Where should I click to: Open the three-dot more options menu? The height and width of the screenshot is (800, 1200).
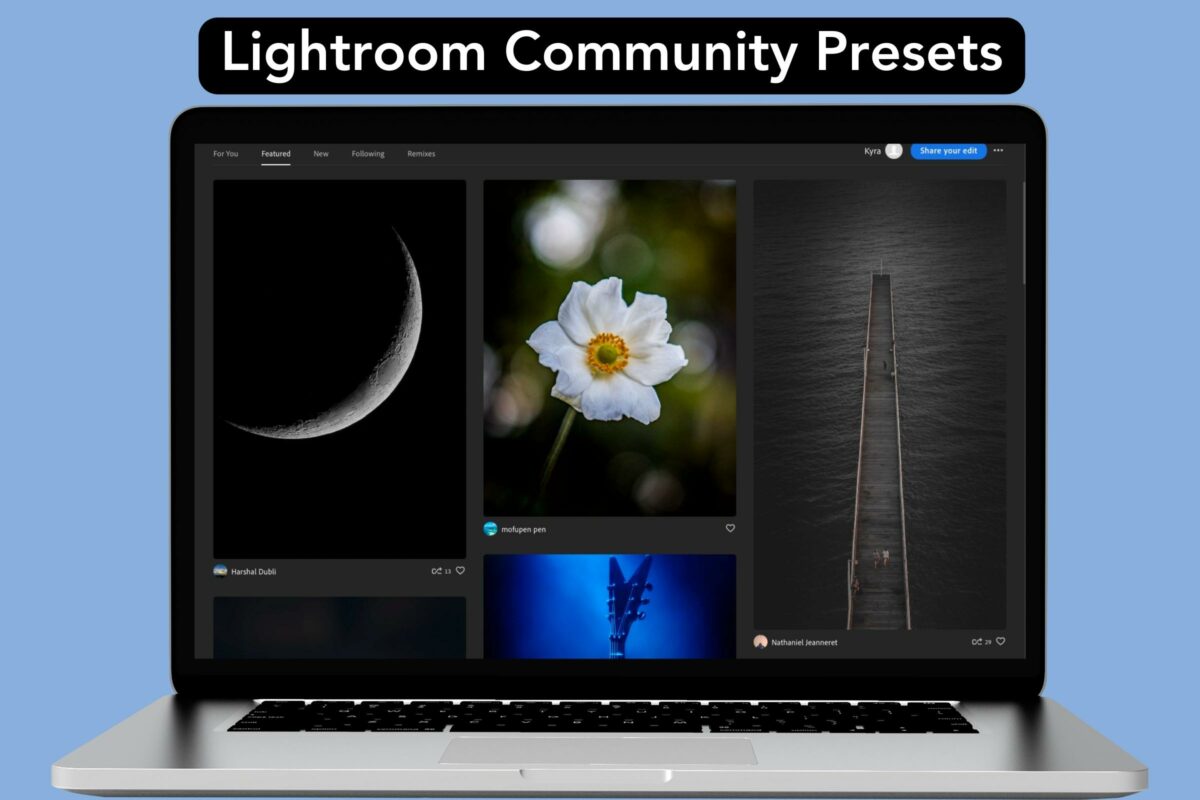998,151
